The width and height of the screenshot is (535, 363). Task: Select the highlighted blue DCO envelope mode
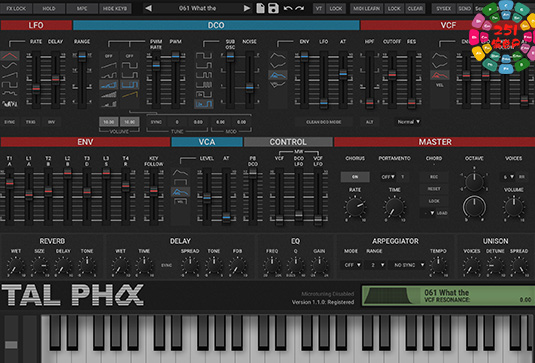click(x=277, y=75)
